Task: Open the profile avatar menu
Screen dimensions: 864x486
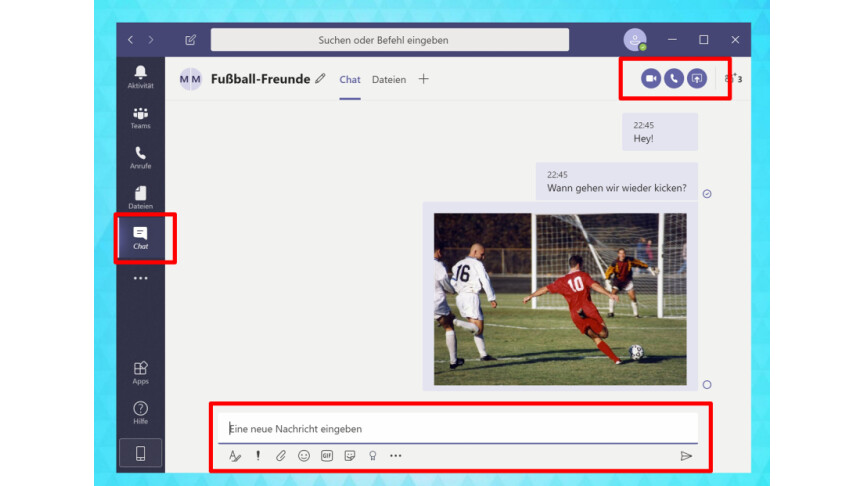Action: point(634,40)
